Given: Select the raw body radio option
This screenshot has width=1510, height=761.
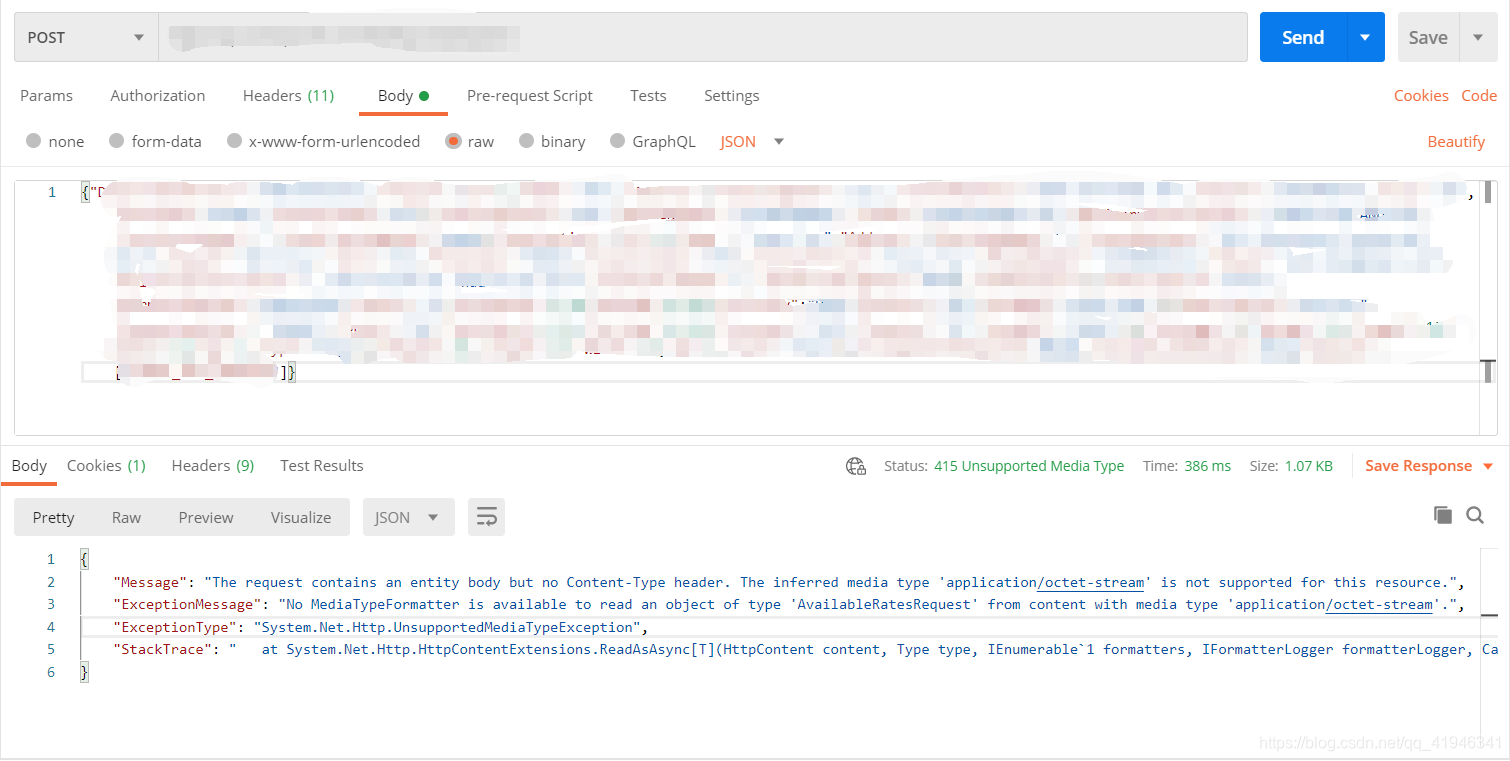Looking at the screenshot, I should [453, 141].
